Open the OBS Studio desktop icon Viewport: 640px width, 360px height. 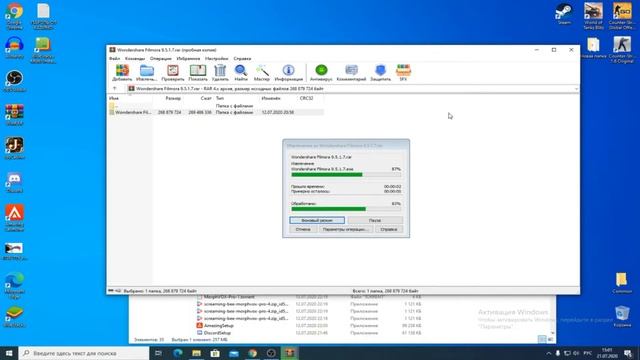pyautogui.click(x=15, y=80)
